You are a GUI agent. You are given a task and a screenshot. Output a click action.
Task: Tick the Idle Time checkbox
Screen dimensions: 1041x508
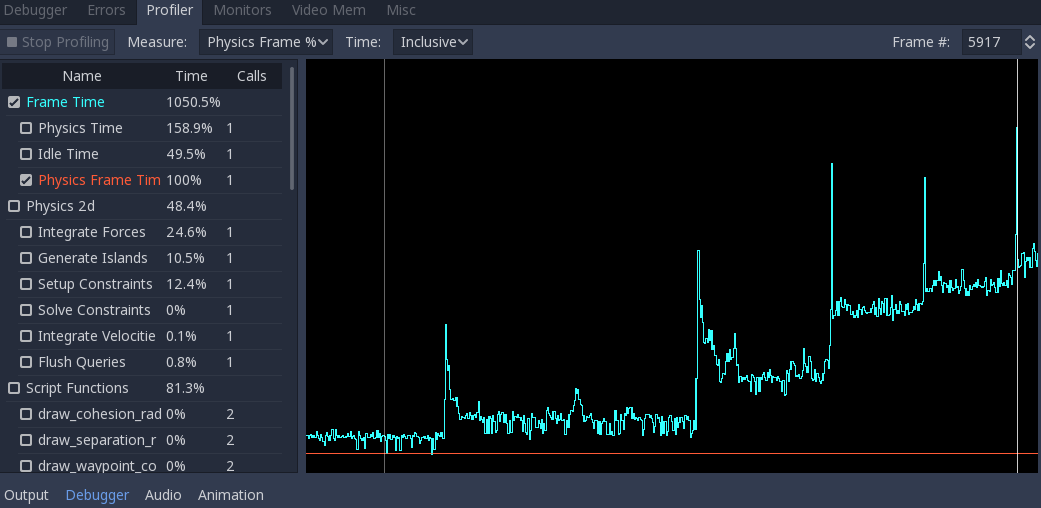click(x=26, y=154)
